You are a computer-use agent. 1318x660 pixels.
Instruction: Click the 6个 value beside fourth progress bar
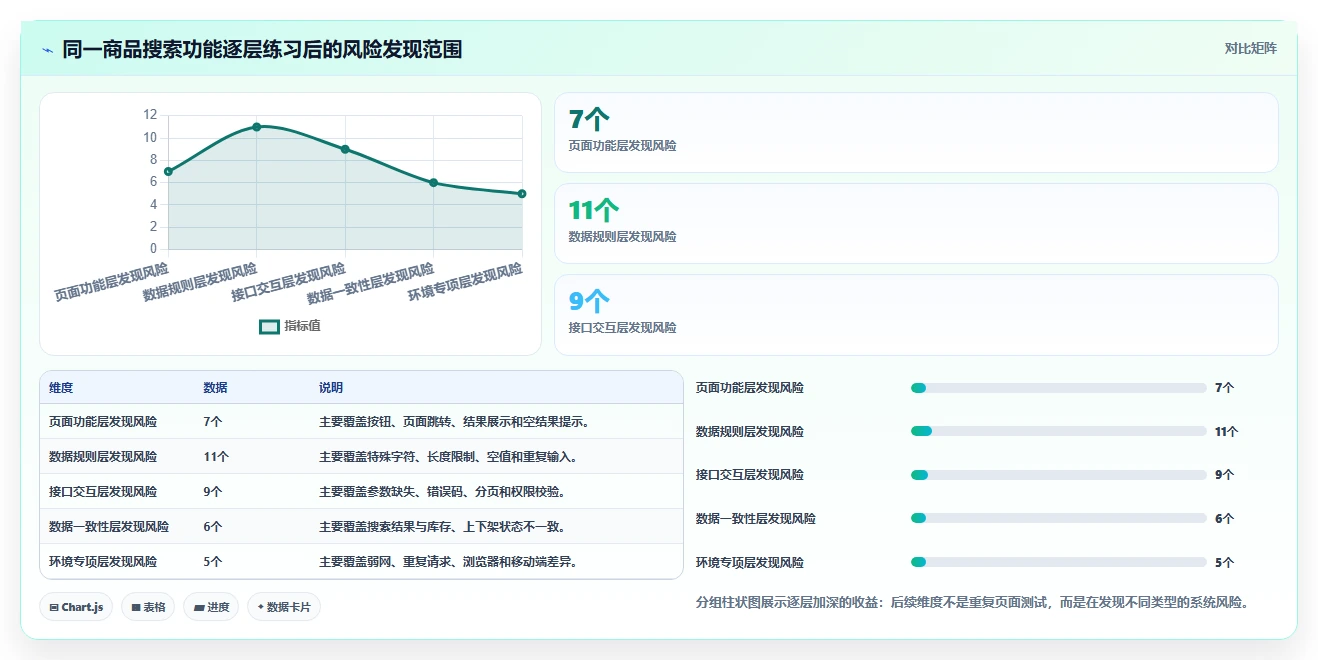click(x=1225, y=519)
